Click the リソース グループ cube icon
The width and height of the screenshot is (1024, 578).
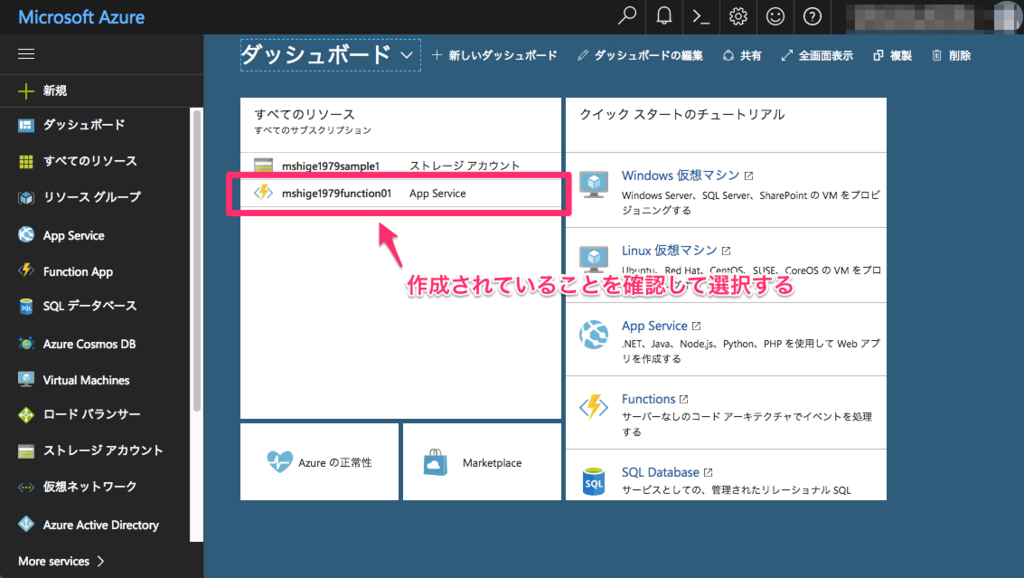[26, 197]
